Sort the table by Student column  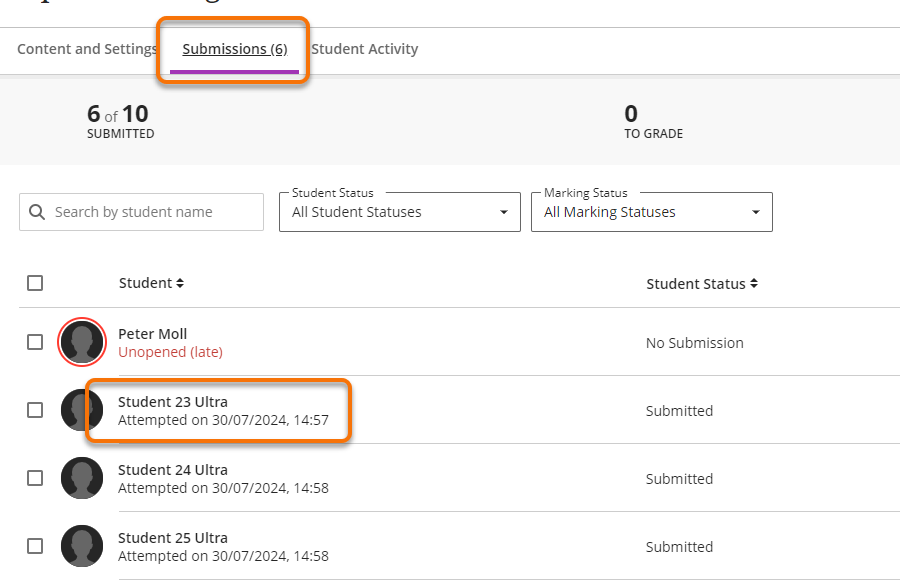coord(151,283)
